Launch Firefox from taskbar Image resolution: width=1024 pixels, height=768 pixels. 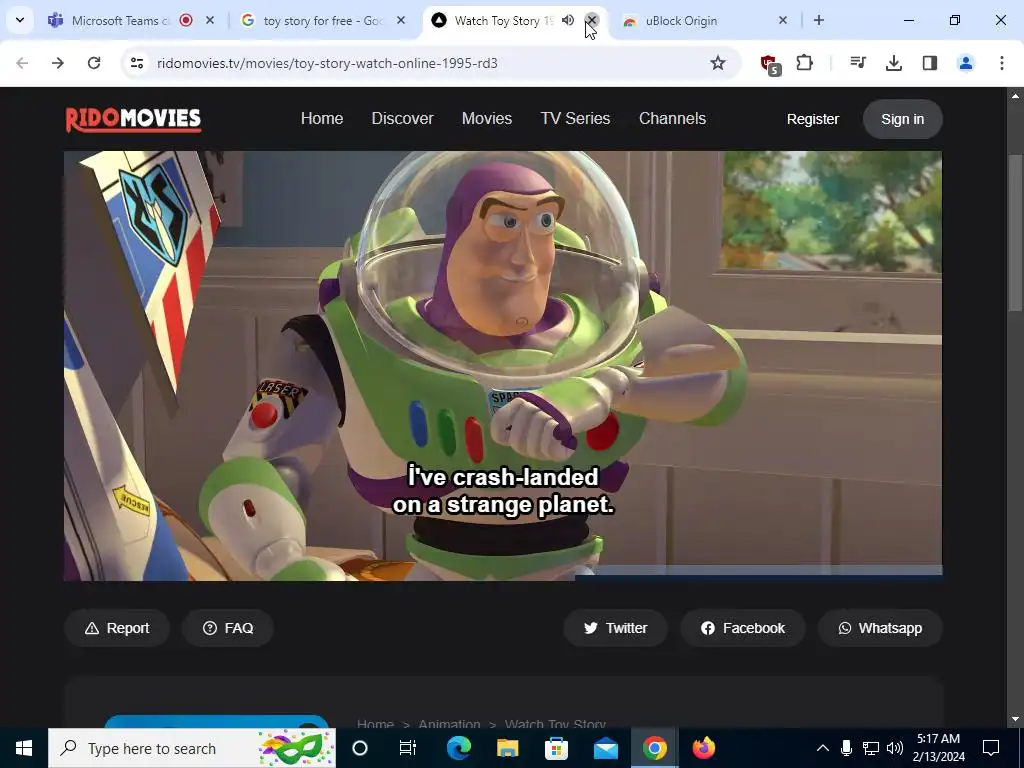pyautogui.click(x=703, y=748)
